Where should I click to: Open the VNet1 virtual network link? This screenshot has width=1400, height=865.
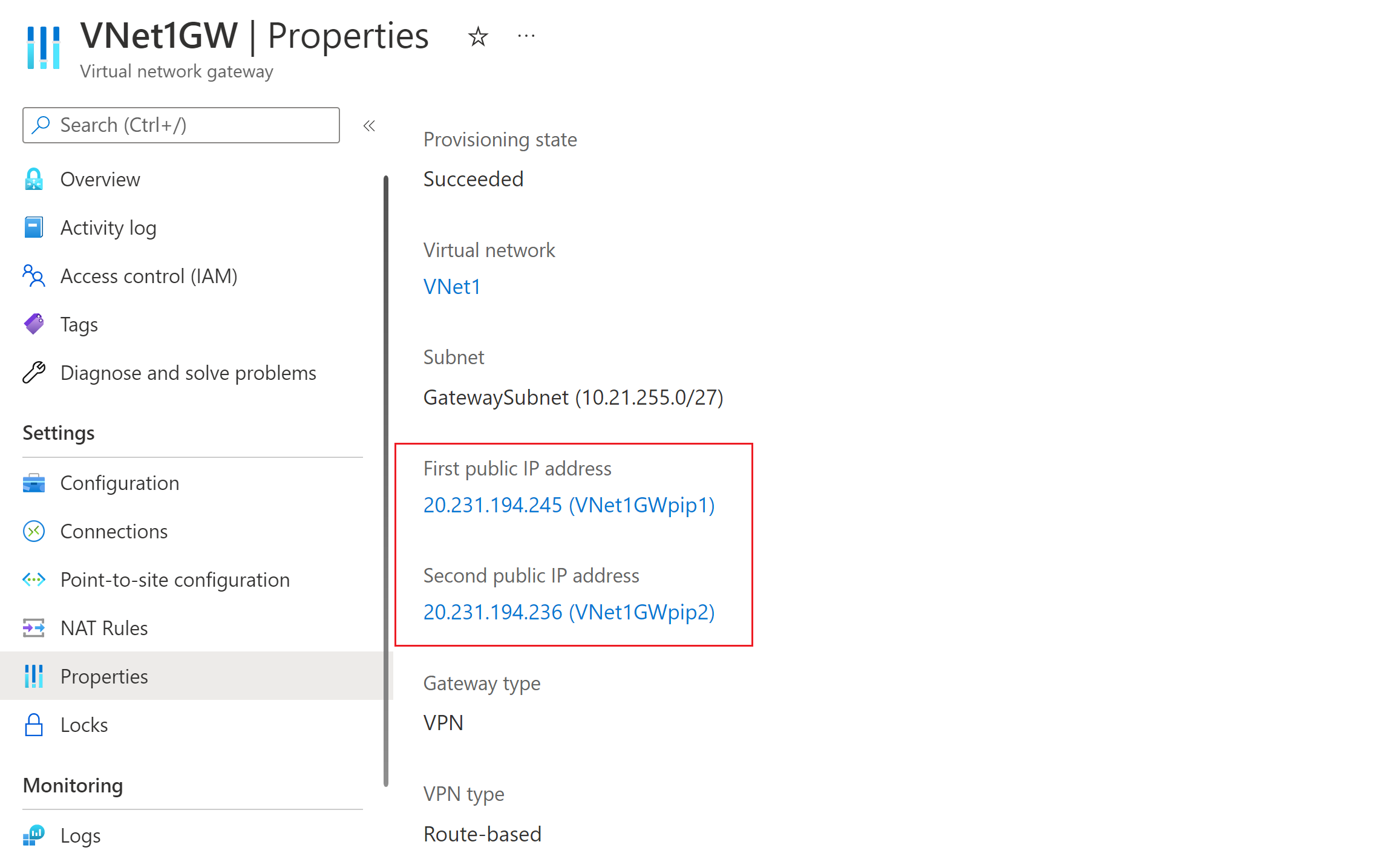tap(452, 287)
